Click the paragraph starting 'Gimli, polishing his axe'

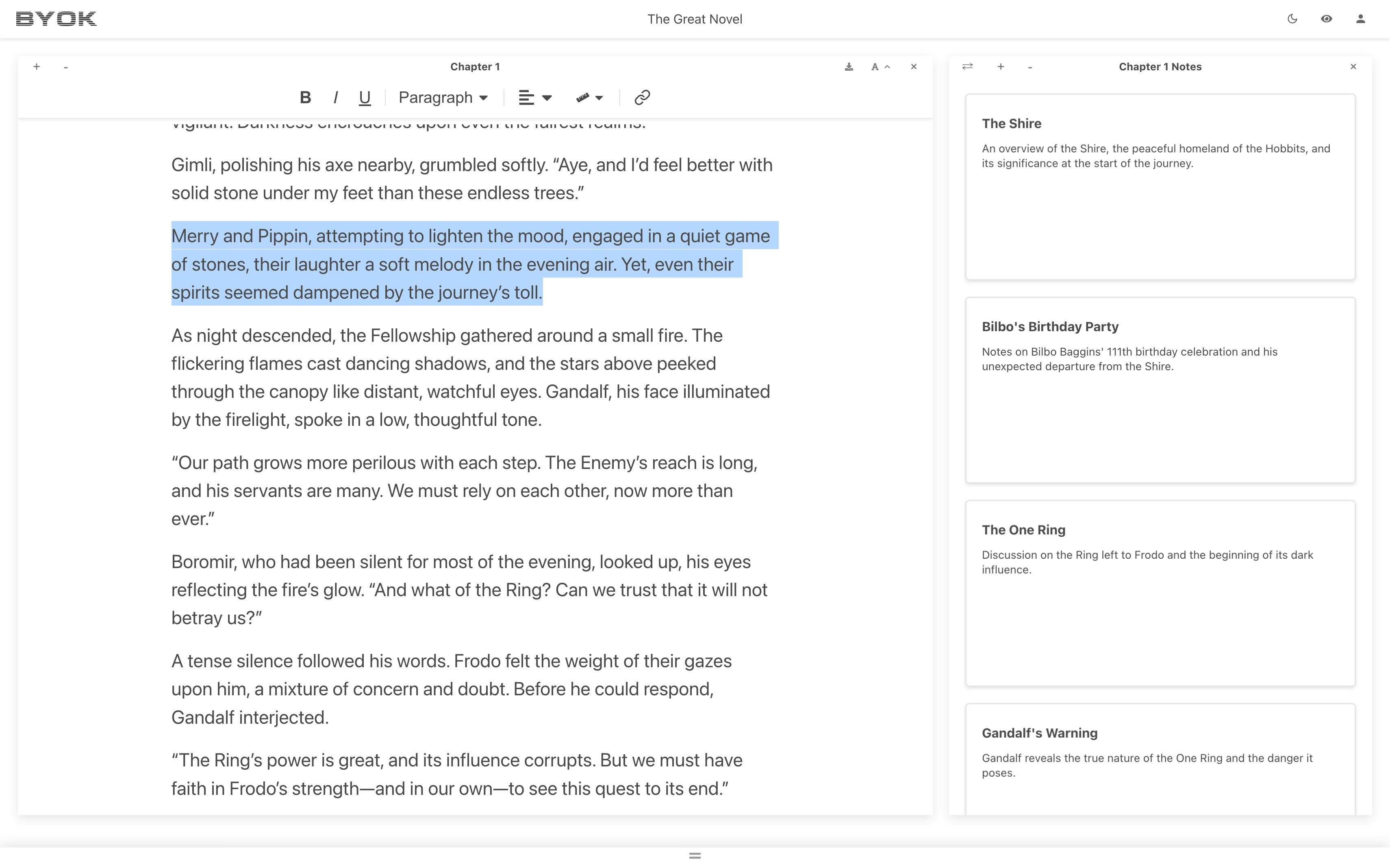tap(472, 178)
